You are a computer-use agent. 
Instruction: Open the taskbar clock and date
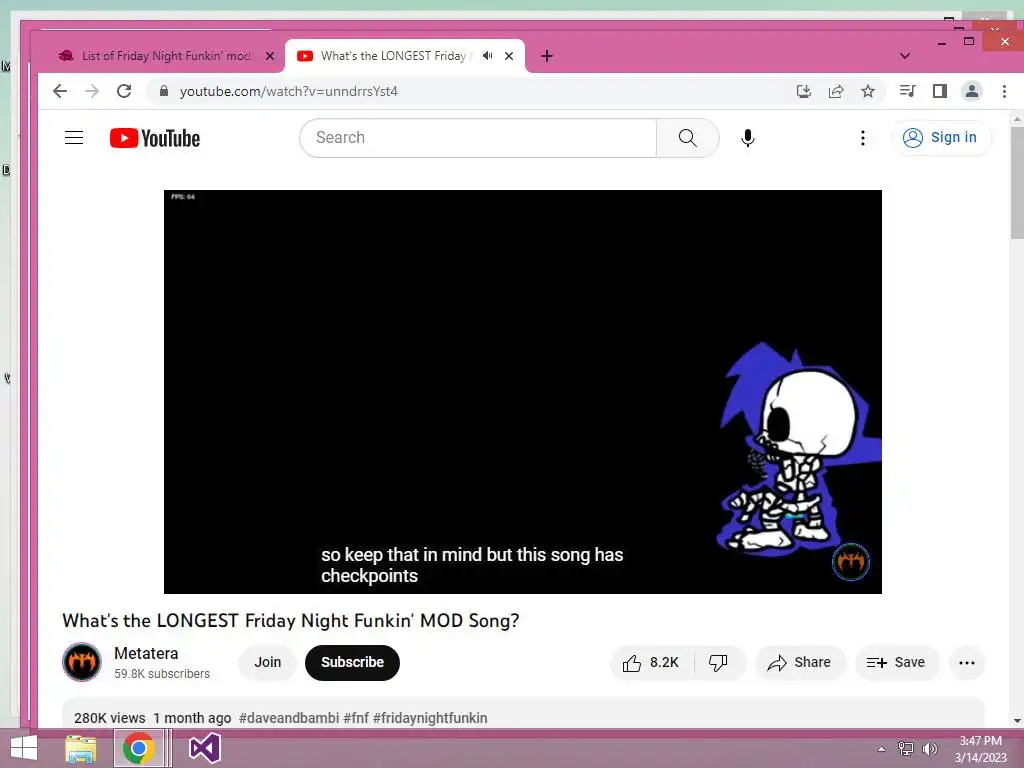click(x=980, y=749)
